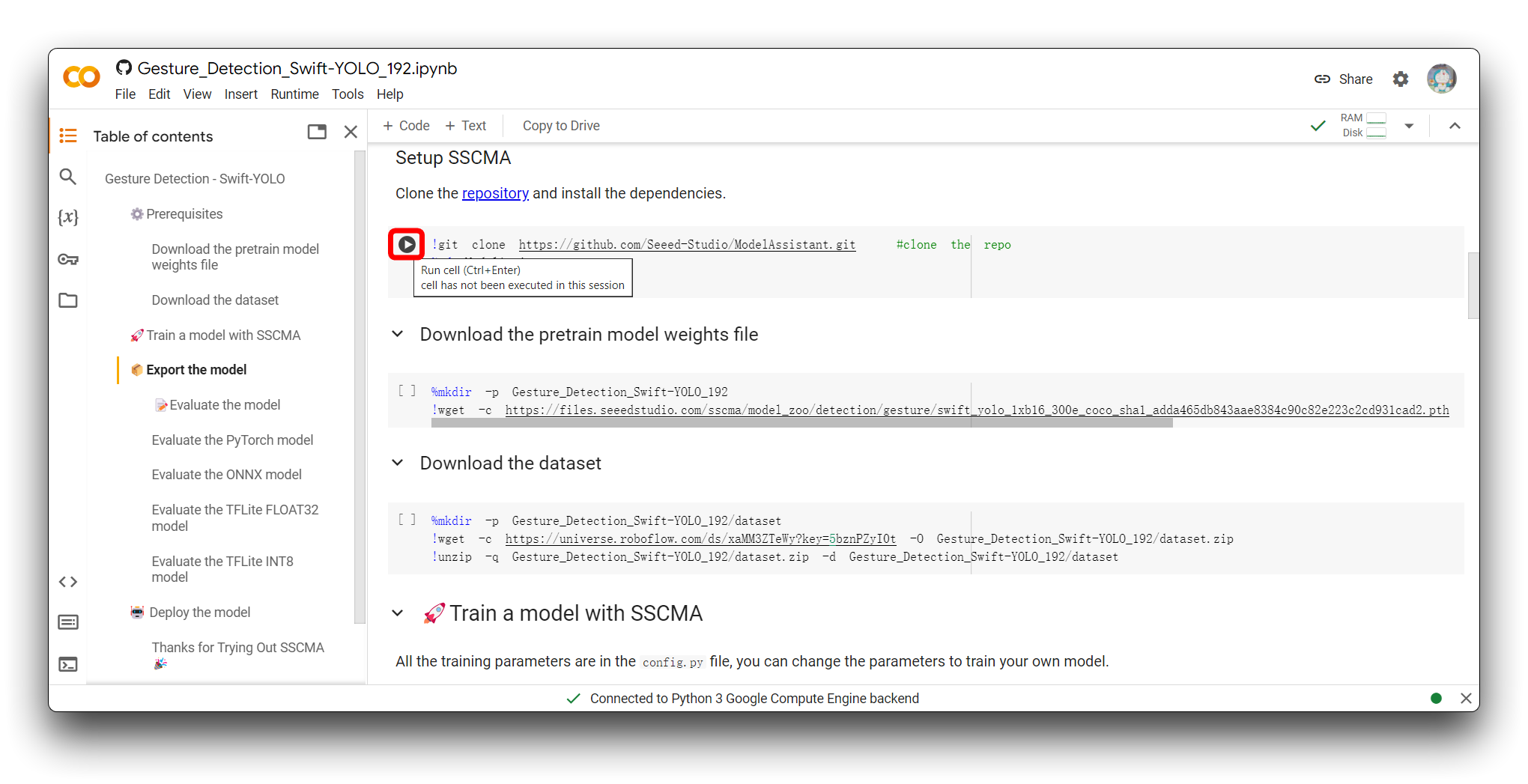The height and width of the screenshot is (784, 1528).
Task: Open the Command palette icon
Action: click(68, 622)
